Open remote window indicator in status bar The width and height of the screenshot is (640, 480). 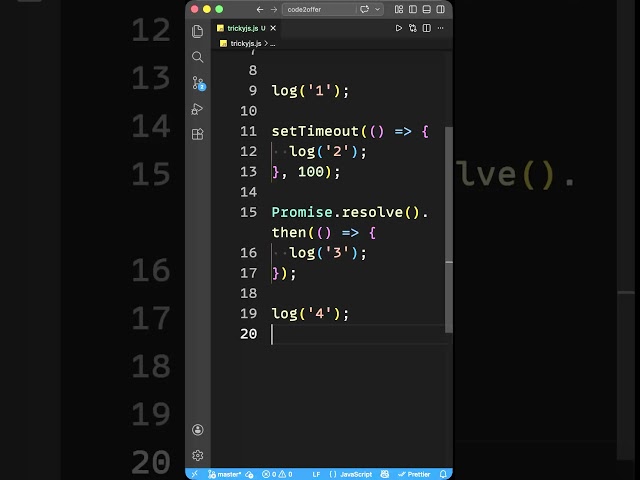[x=195, y=474]
